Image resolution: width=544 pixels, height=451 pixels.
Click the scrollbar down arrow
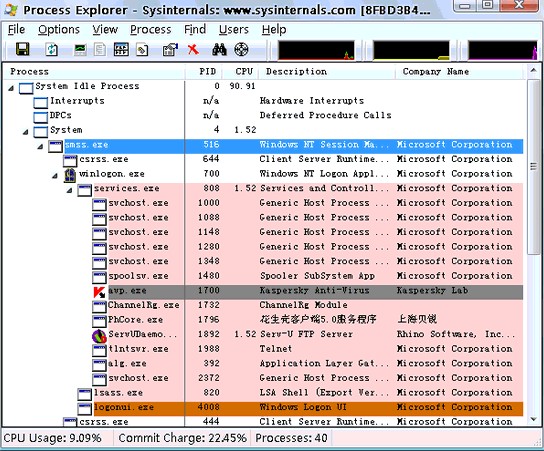click(x=534, y=419)
